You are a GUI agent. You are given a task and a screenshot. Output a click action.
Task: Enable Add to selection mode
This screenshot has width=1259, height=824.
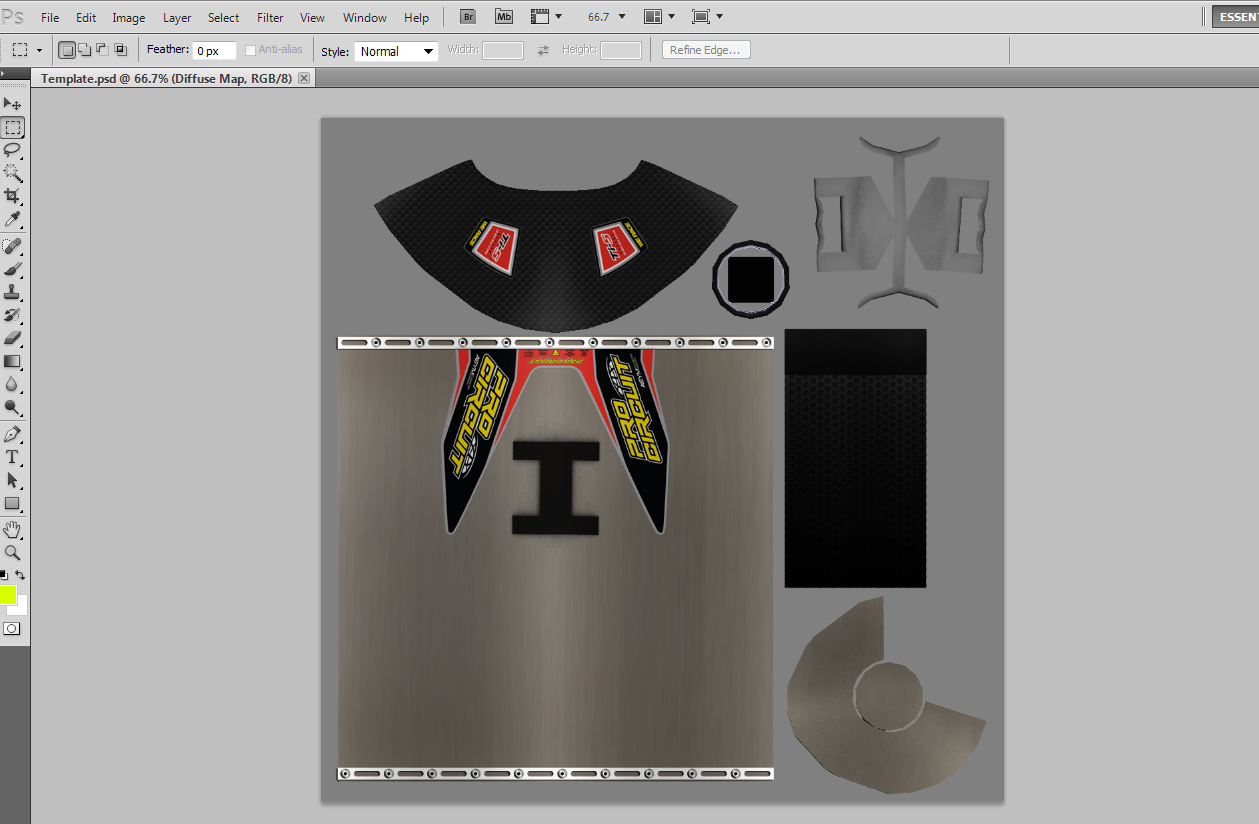tap(85, 50)
